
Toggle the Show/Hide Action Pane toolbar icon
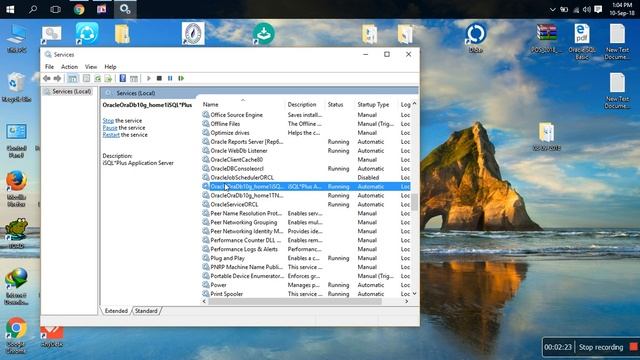click(x=134, y=78)
